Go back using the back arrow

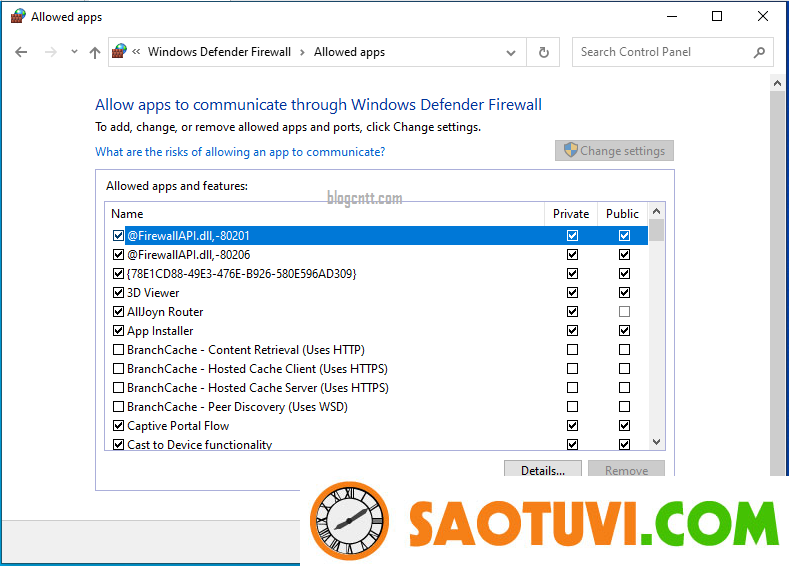(x=21, y=52)
